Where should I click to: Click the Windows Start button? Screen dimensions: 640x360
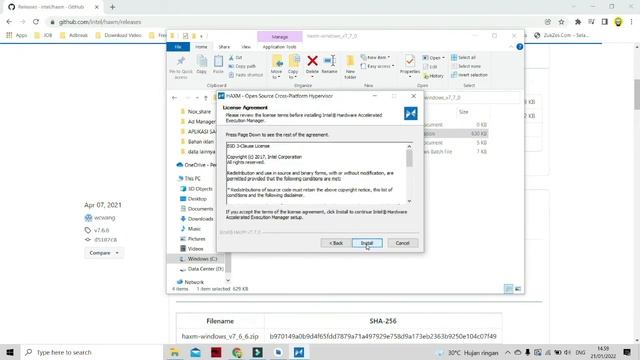(10, 352)
